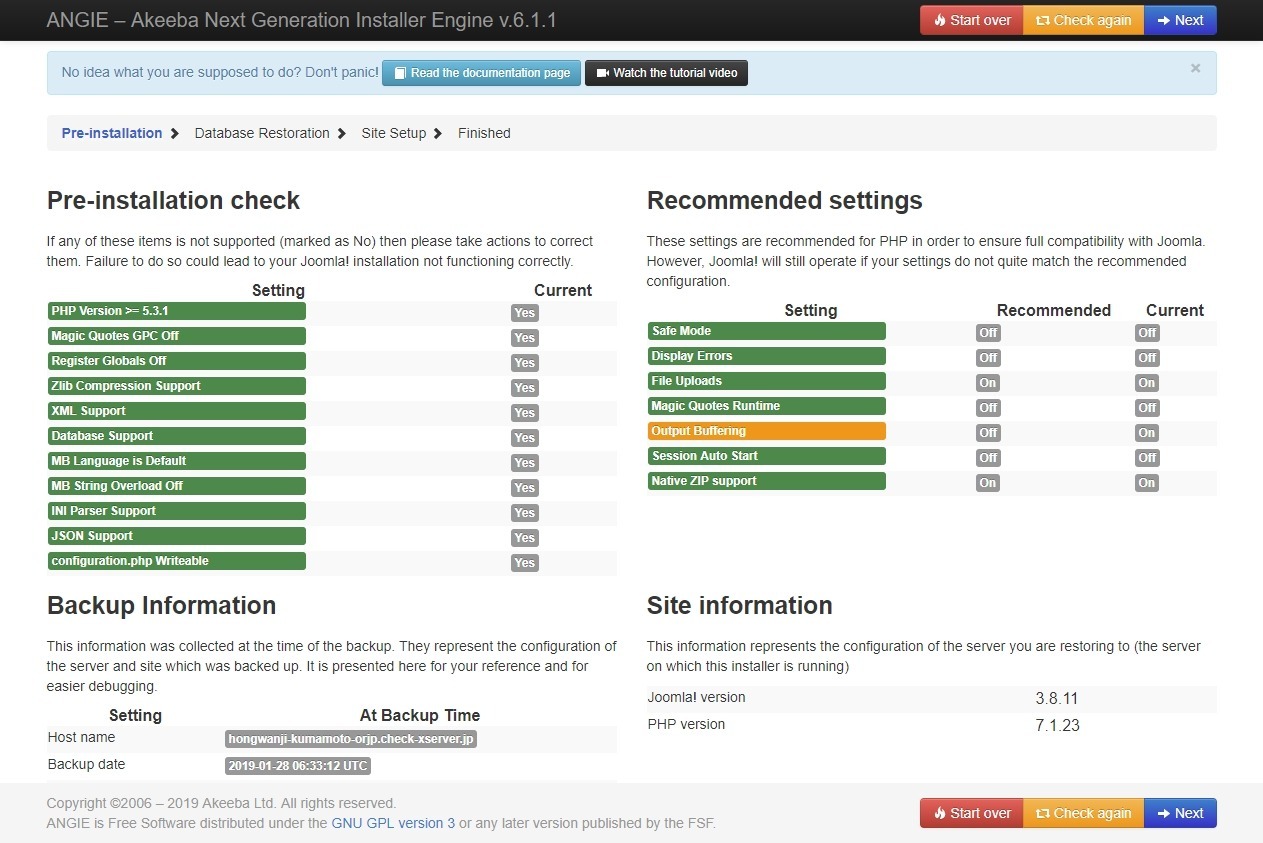Click the Backup Information heading
1263x843 pixels.
(x=162, y=606)
